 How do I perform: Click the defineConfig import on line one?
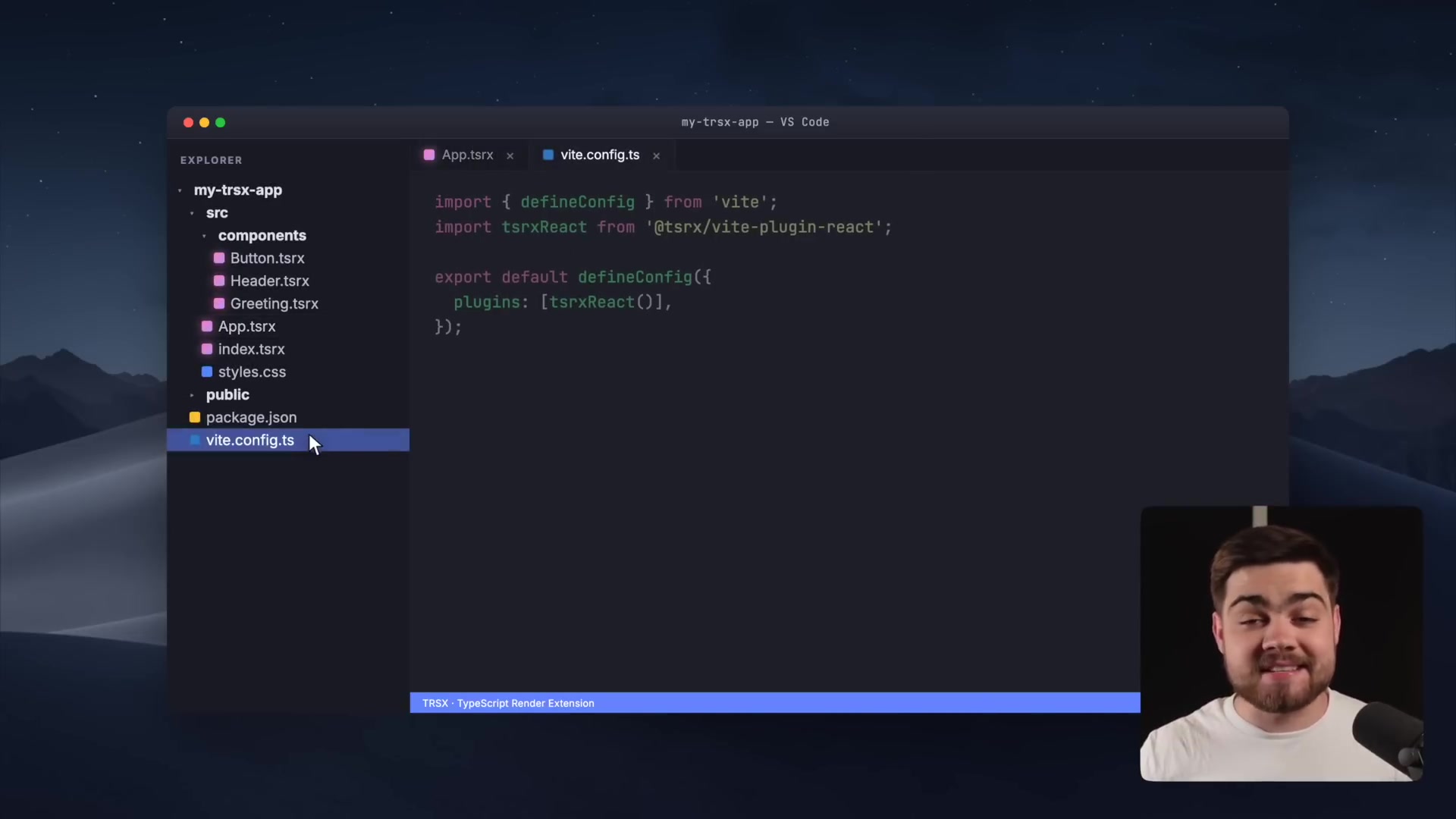pos(577,202)
